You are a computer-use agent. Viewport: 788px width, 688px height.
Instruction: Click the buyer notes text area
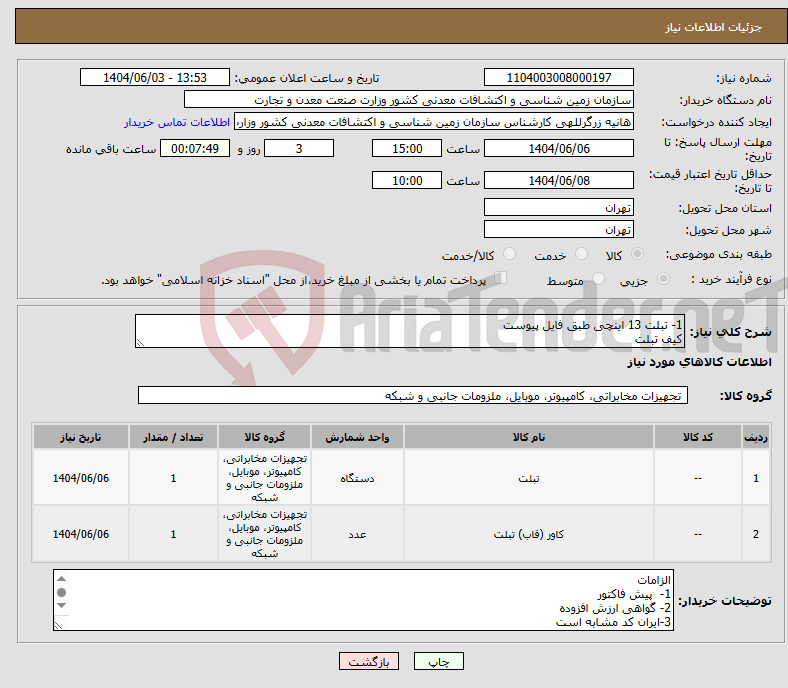[x=363, y=600]
